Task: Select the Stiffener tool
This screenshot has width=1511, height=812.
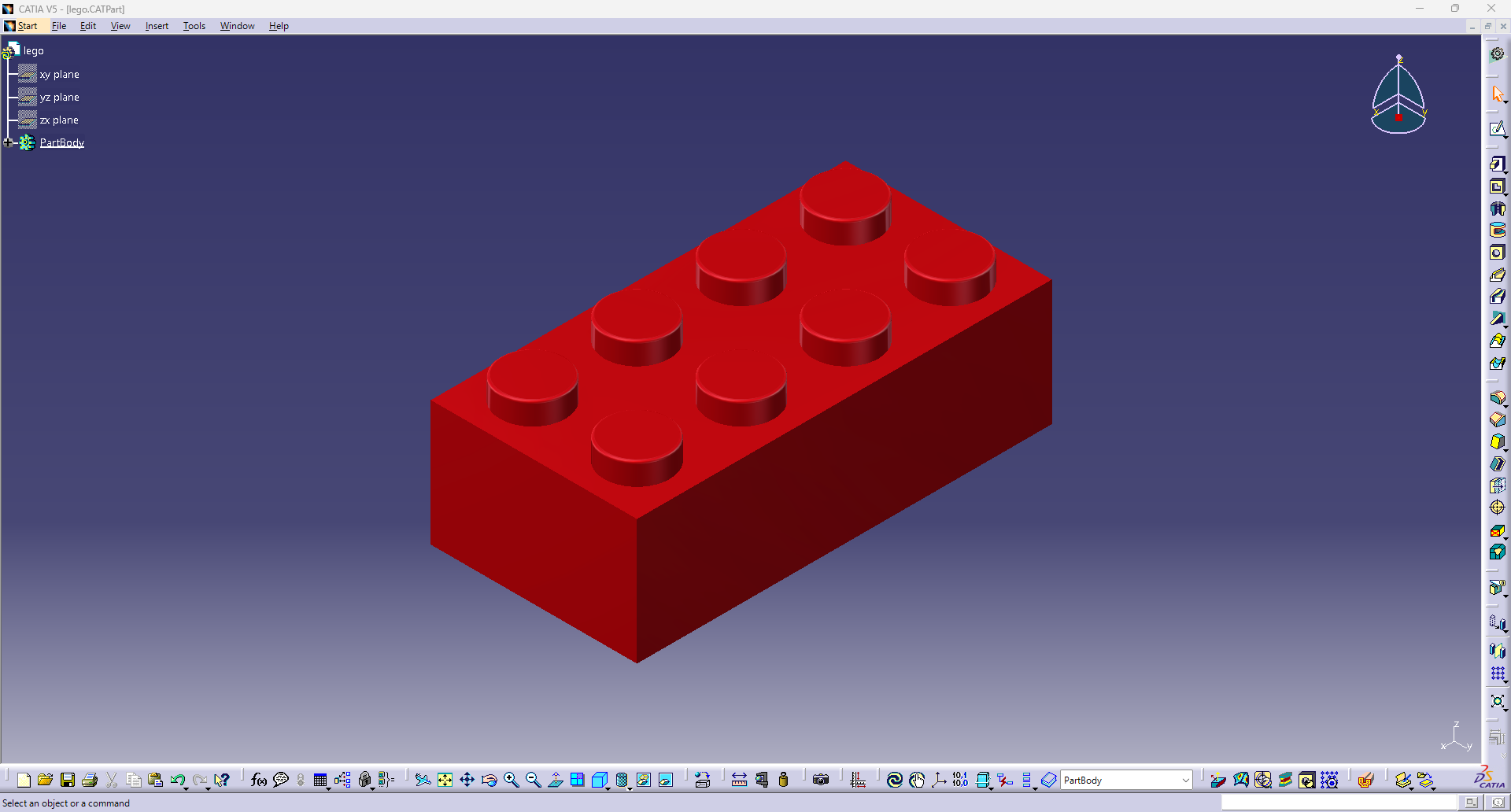Action: (x=1497, y=319)
